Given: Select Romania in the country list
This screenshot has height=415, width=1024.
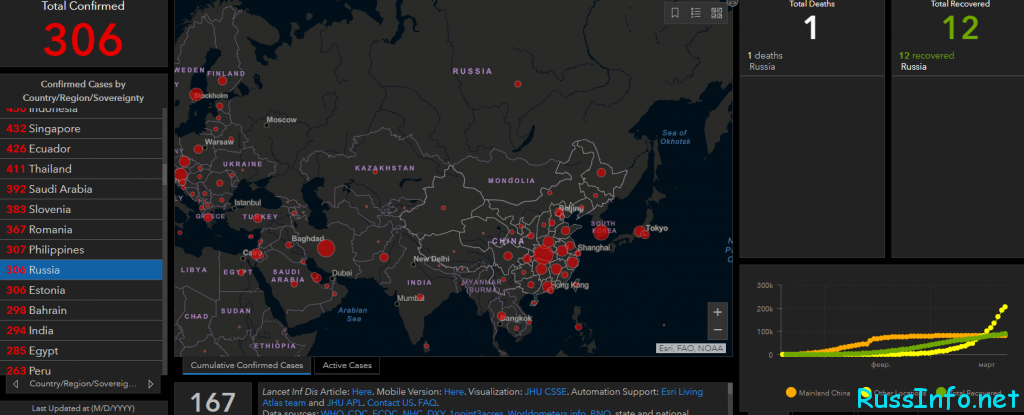Looking at the screenshot, I should (x=81, y=230).
